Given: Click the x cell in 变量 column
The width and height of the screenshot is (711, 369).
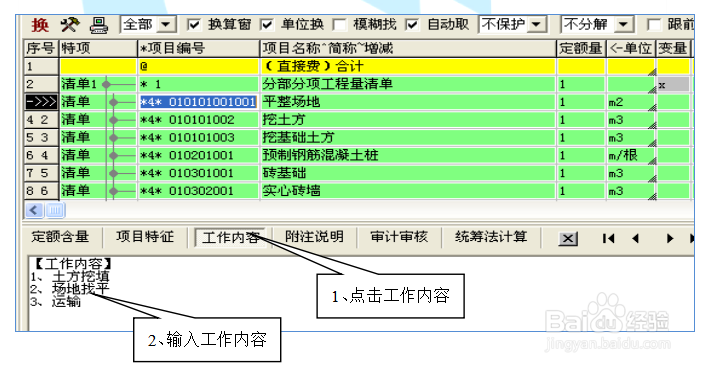Looking at the screenshot, I should pos(673,84).
